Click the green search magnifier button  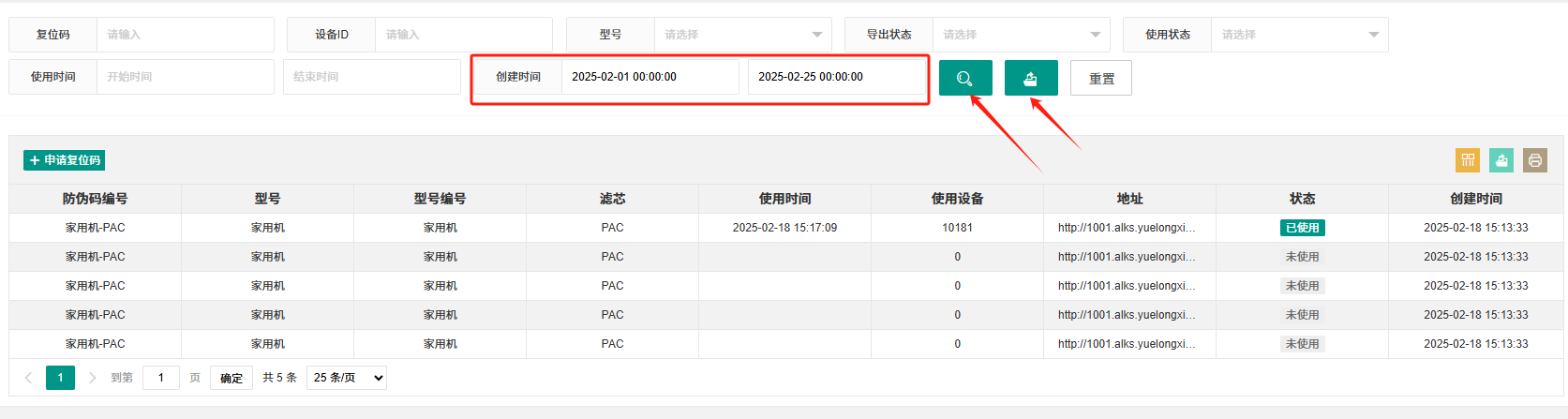965,78
